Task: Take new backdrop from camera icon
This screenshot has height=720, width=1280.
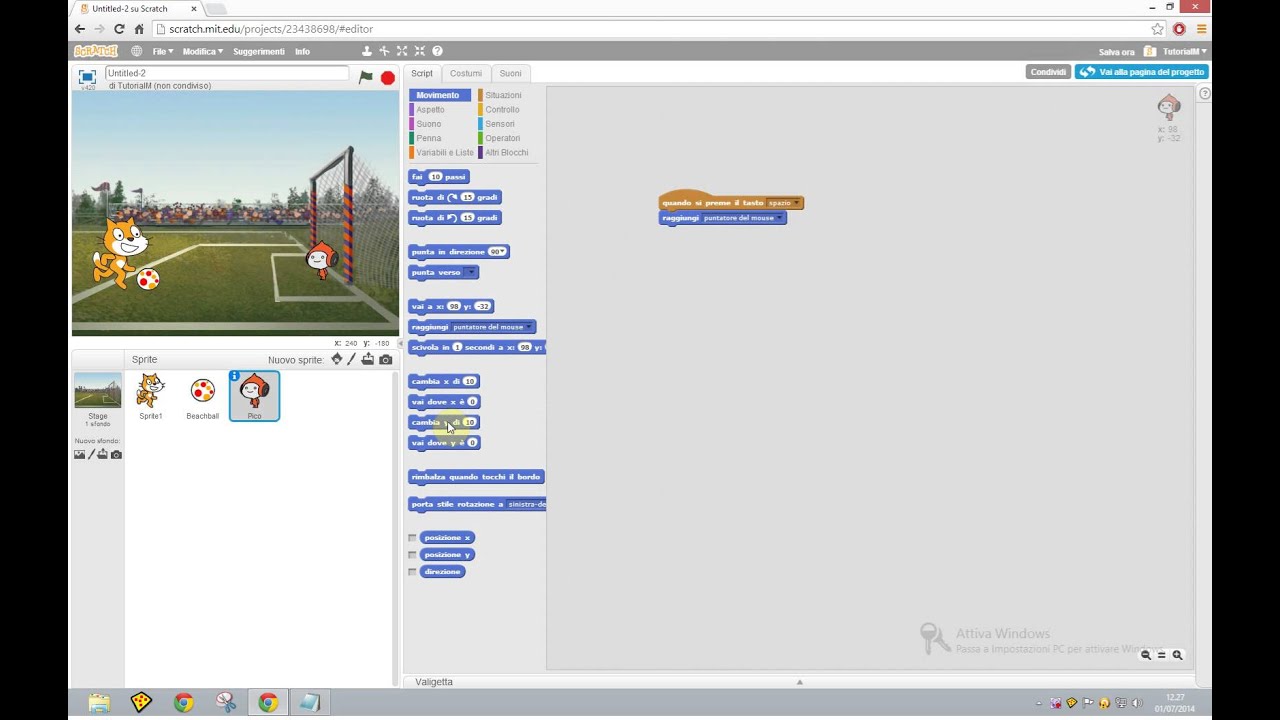Action: [x=116, y=454]
